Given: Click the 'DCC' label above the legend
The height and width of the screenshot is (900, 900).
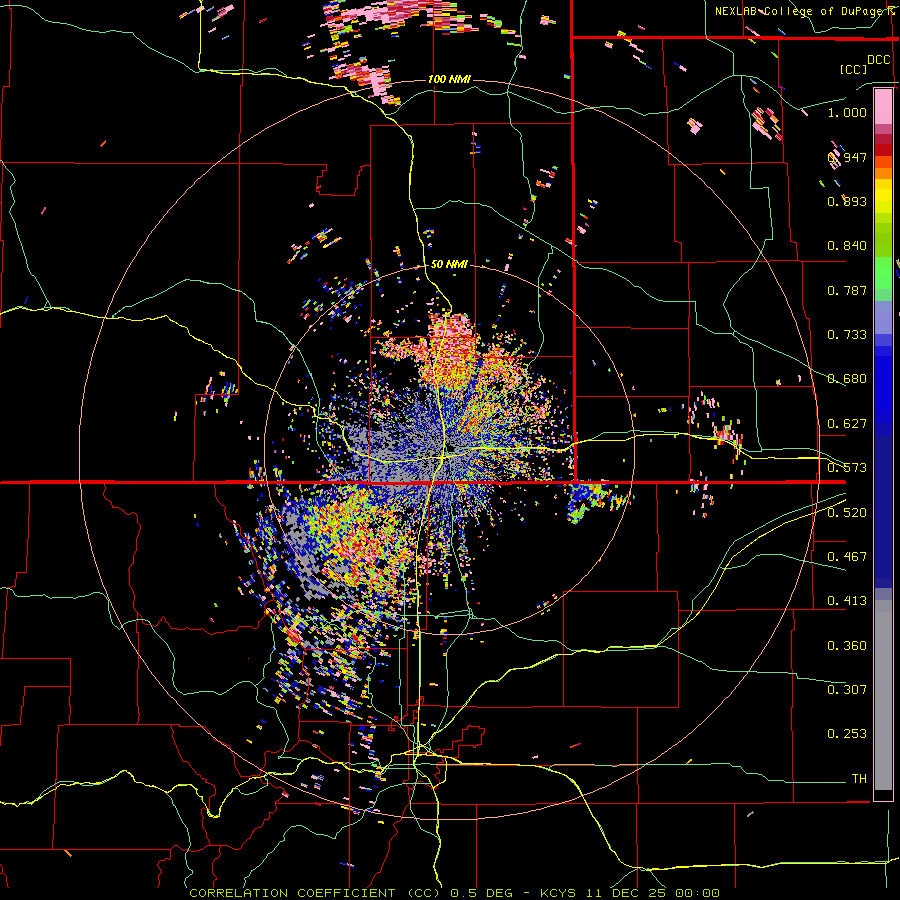Looking at the screenshot, I should 878,60.
